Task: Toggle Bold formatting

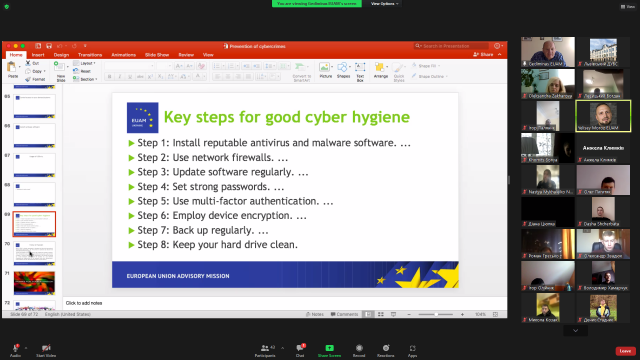Action: [x=109, y=77]
